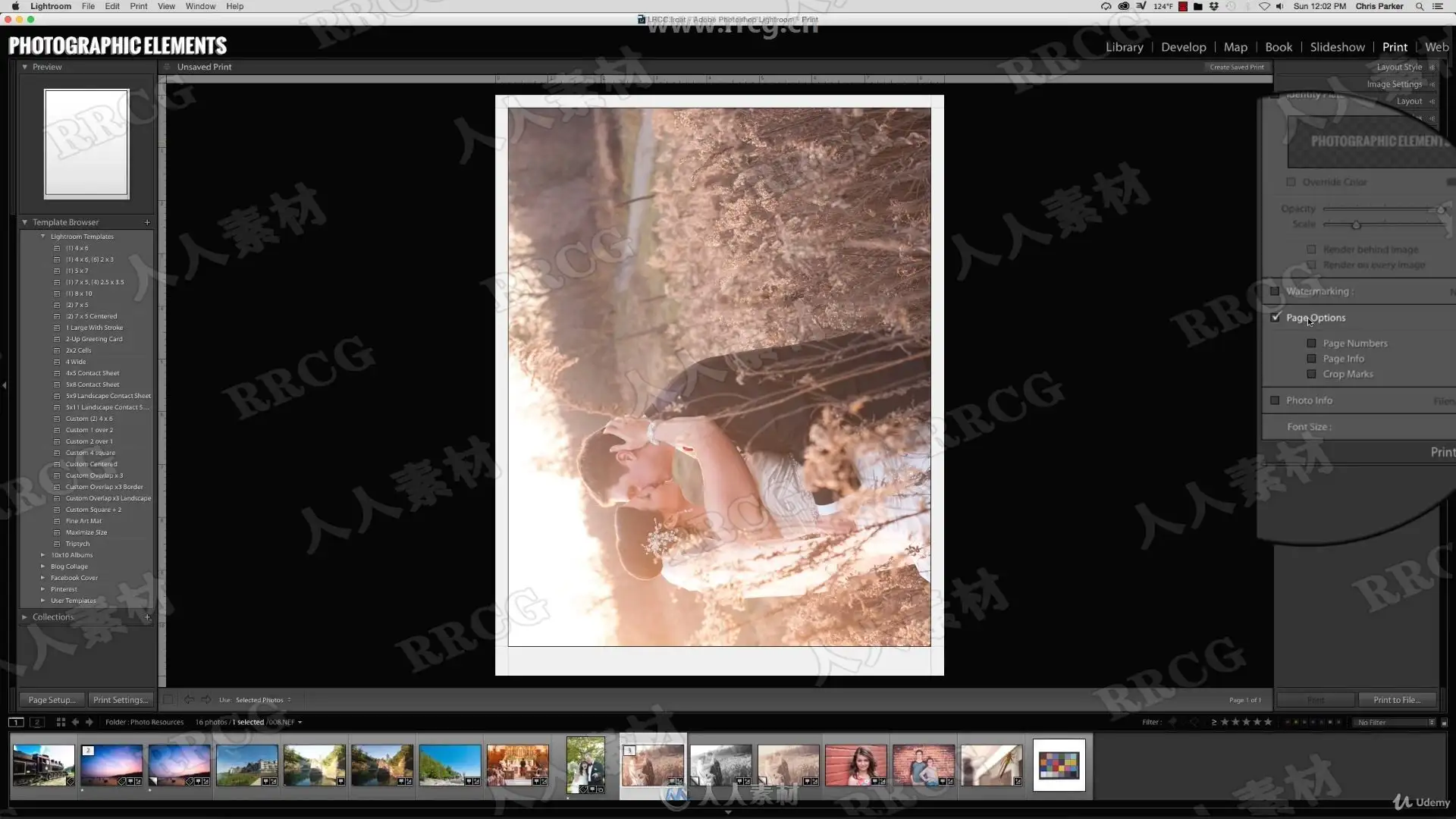Screen dimensions: 1456x819
Task: Select the color checker thumbnail in filmstrip
Action: point(1059,765)
